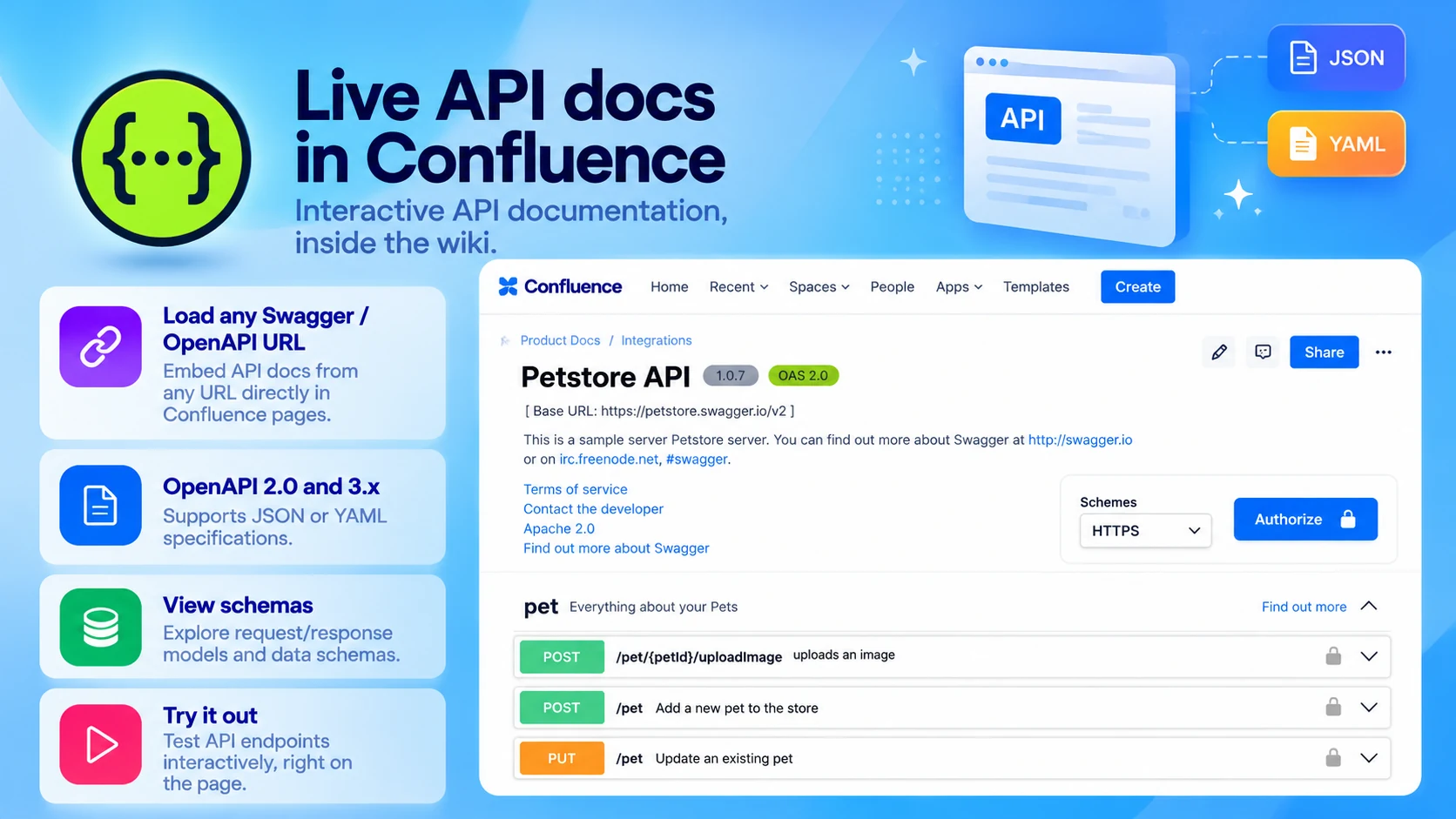Click the pink play Try it out icon

(101, 745)
